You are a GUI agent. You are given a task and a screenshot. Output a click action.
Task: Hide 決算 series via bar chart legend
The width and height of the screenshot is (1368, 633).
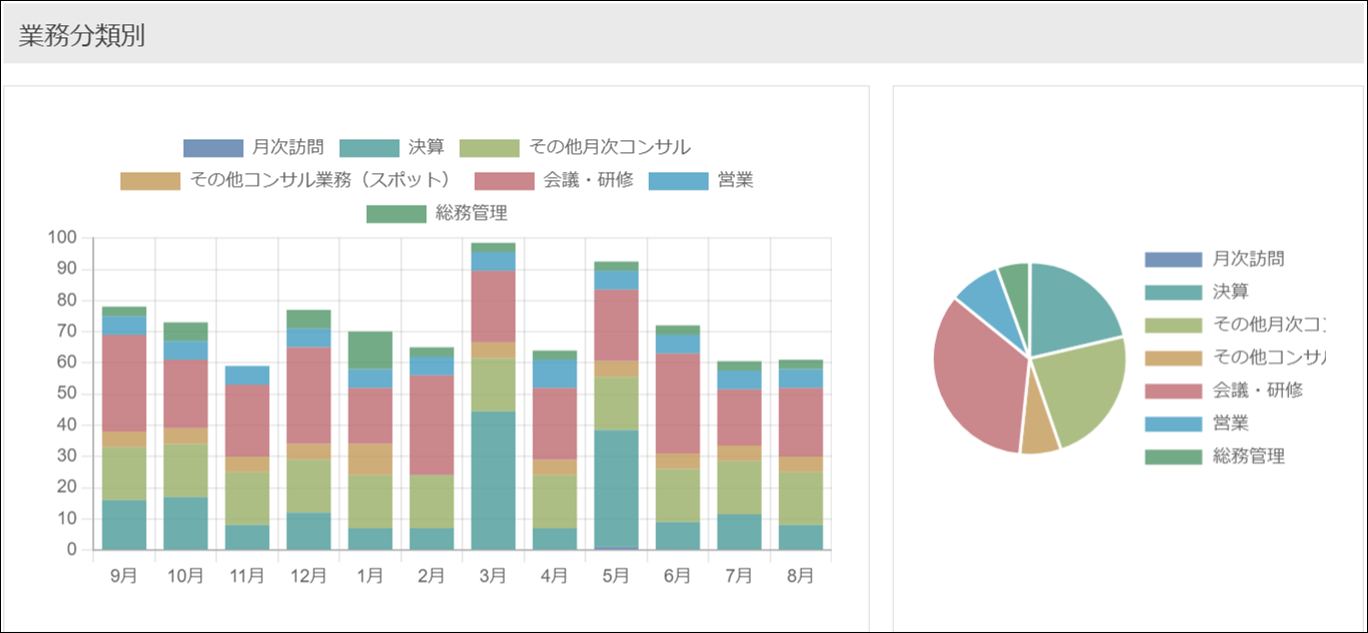click(392, 148)
